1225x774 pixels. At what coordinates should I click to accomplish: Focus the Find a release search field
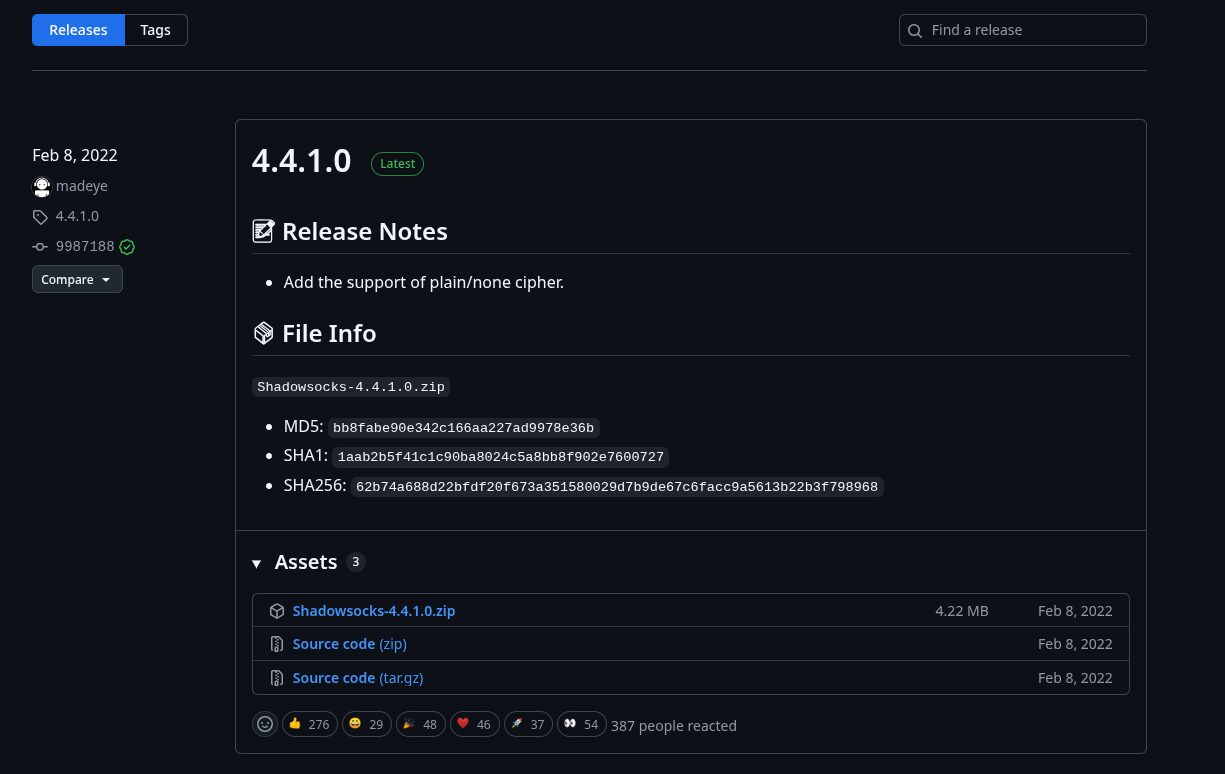pos(1022,30)
